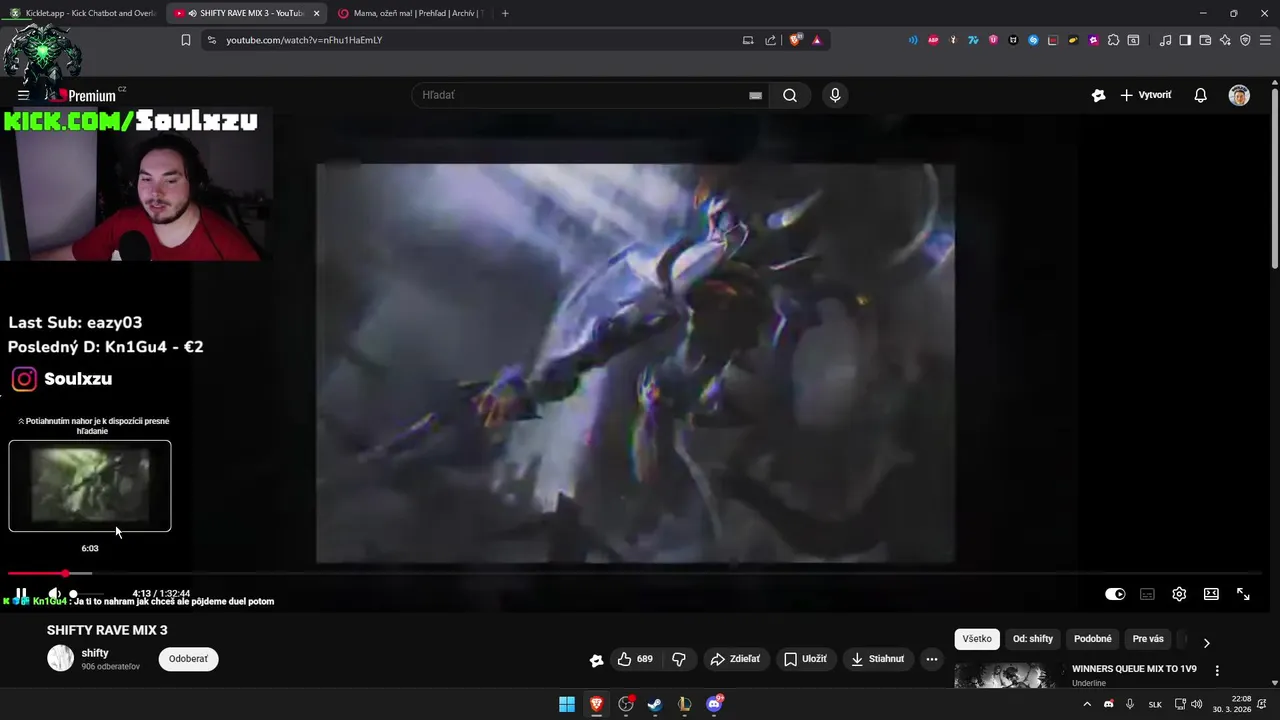Open the shifty channel avatar
Screen dimensions: 1280x720
pyautogui.click(x=61, y=658)
